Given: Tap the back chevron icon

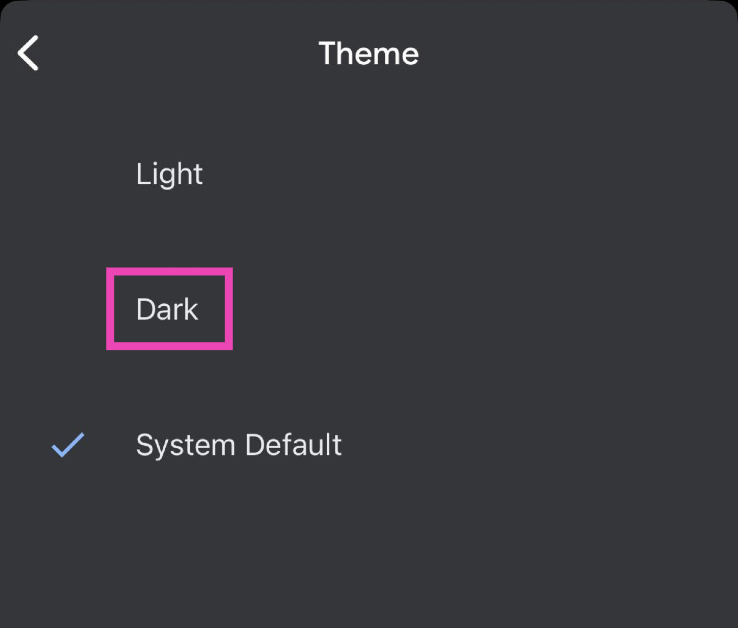Looking at the screenshot, I should (29, 53).
